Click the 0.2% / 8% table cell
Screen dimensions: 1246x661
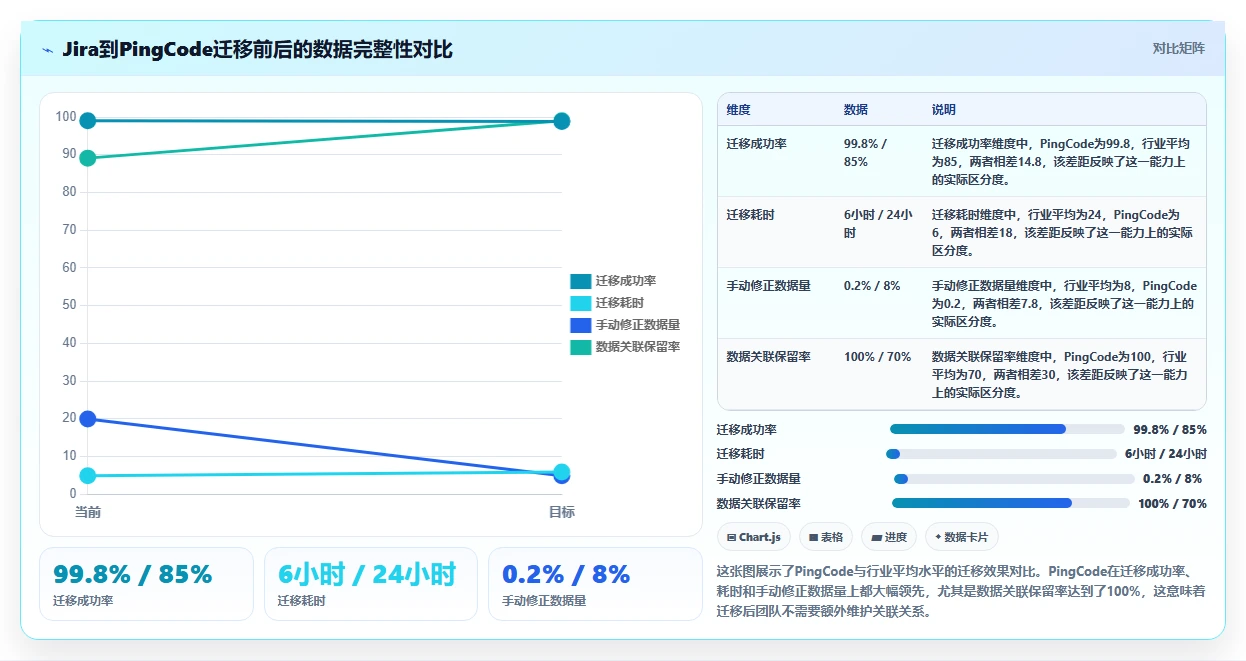(x=872, y=286)
